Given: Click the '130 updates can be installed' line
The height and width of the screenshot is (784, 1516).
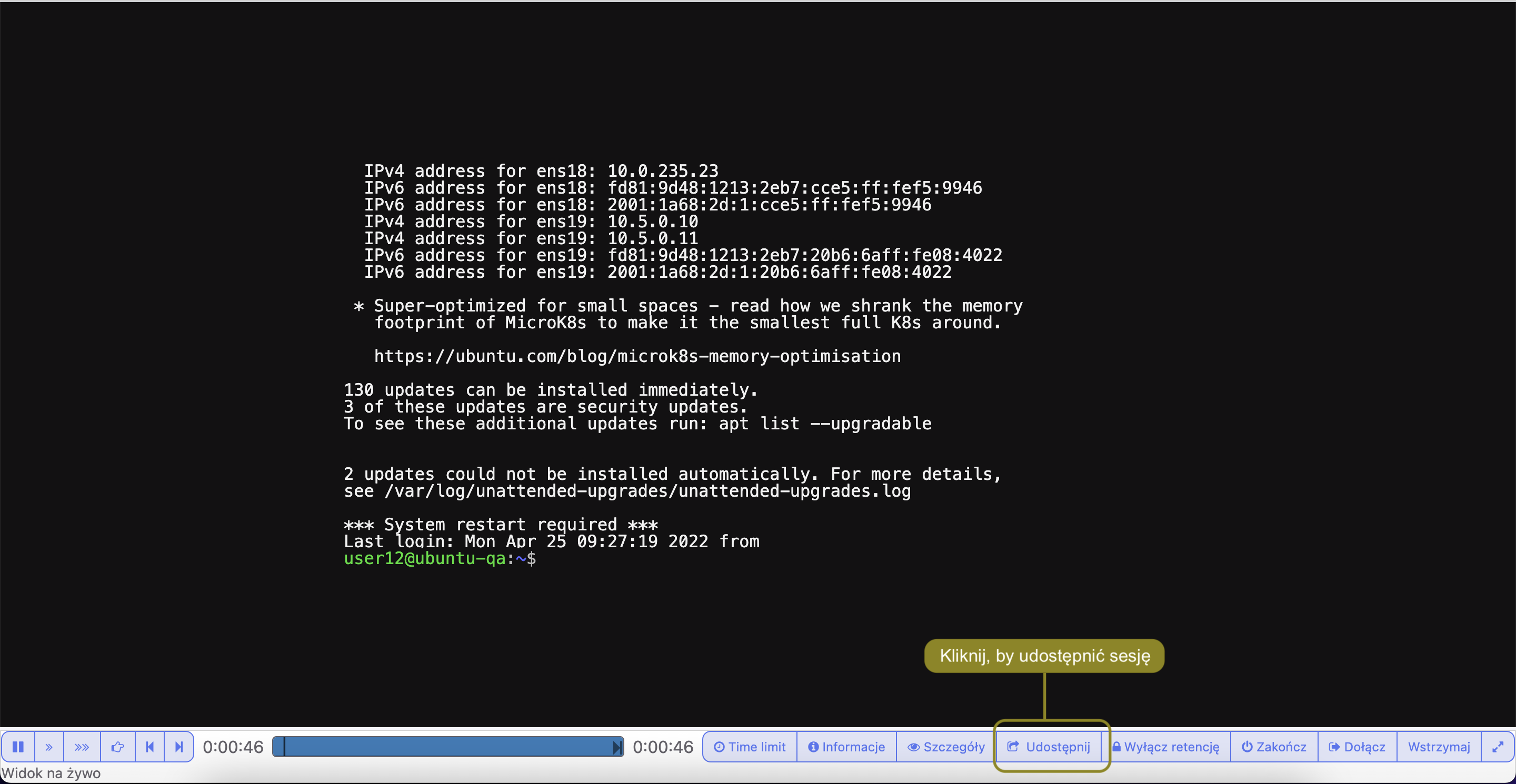Looking at the screenshot, I should (551, 389).
